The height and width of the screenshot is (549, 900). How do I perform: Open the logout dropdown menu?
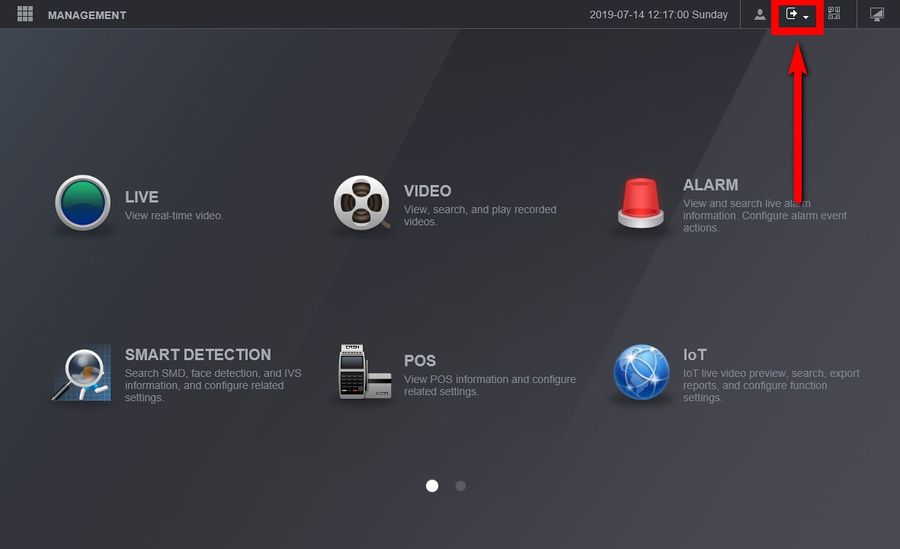pos(797,15)
